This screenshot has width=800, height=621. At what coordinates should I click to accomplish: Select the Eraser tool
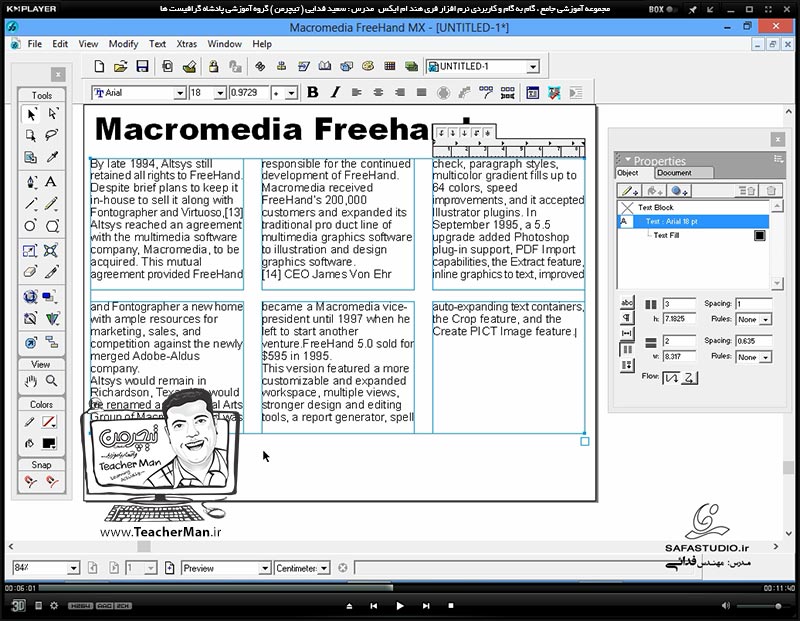pos(31,271)
